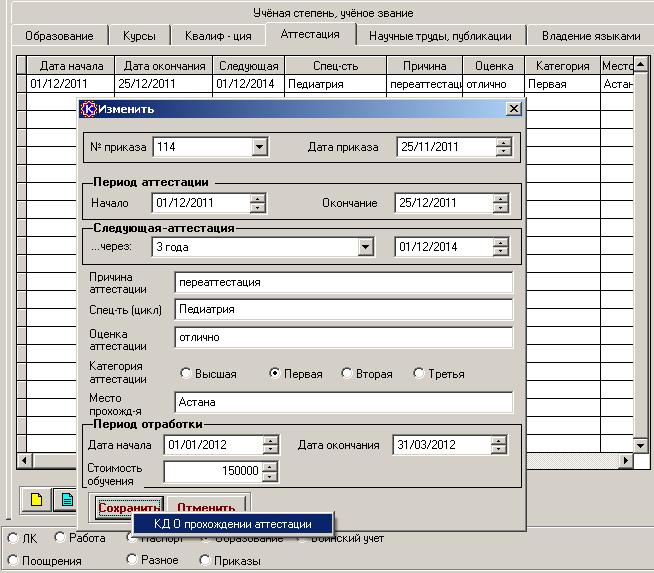Increase the Дата приказа value
The image size is (654, 573).
(x=504, y=142)
